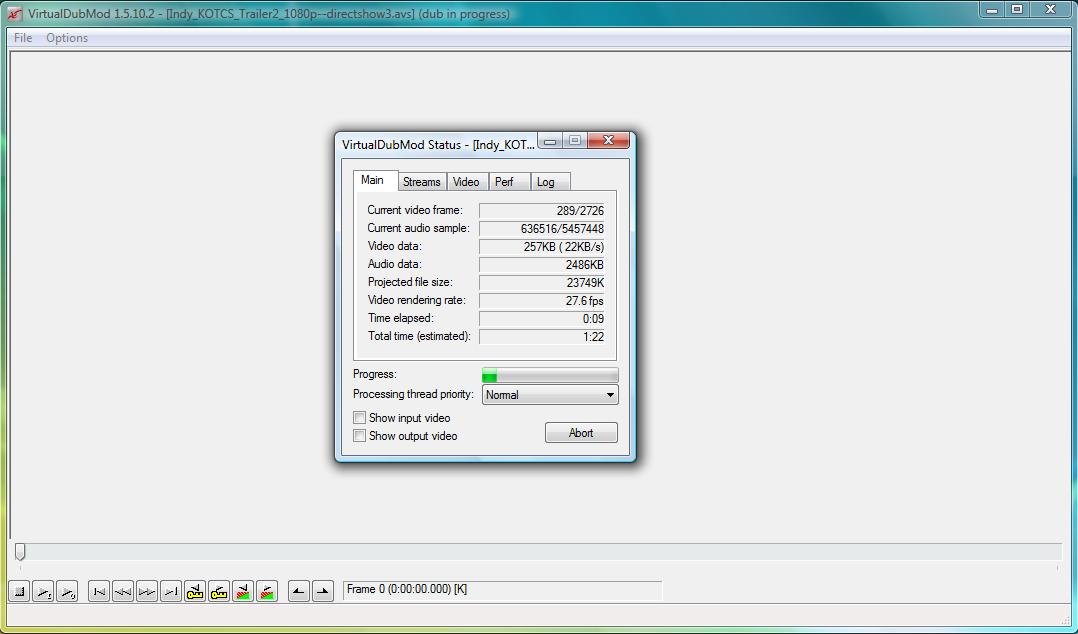Click the Time elapsed value 0:09

(542, 318)
